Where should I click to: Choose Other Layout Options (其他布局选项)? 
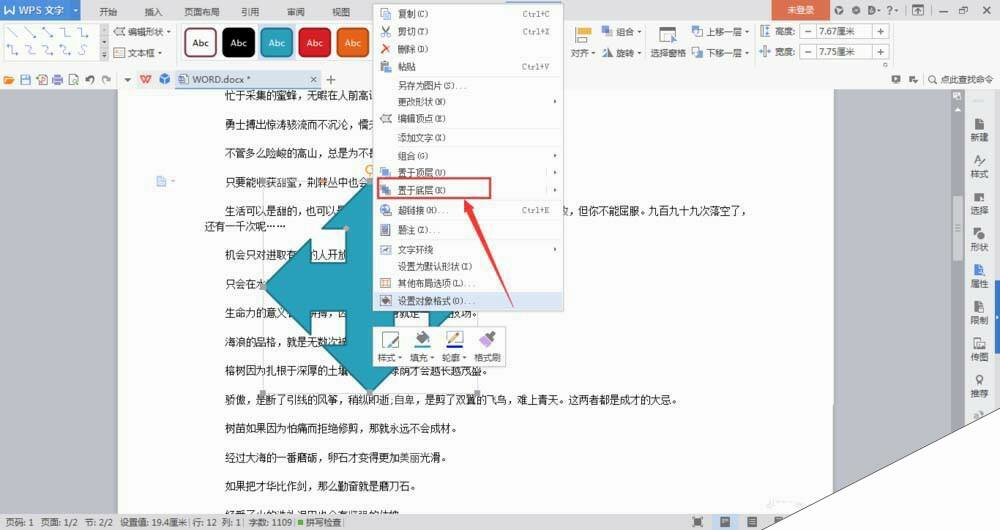[x=467, y=283]
